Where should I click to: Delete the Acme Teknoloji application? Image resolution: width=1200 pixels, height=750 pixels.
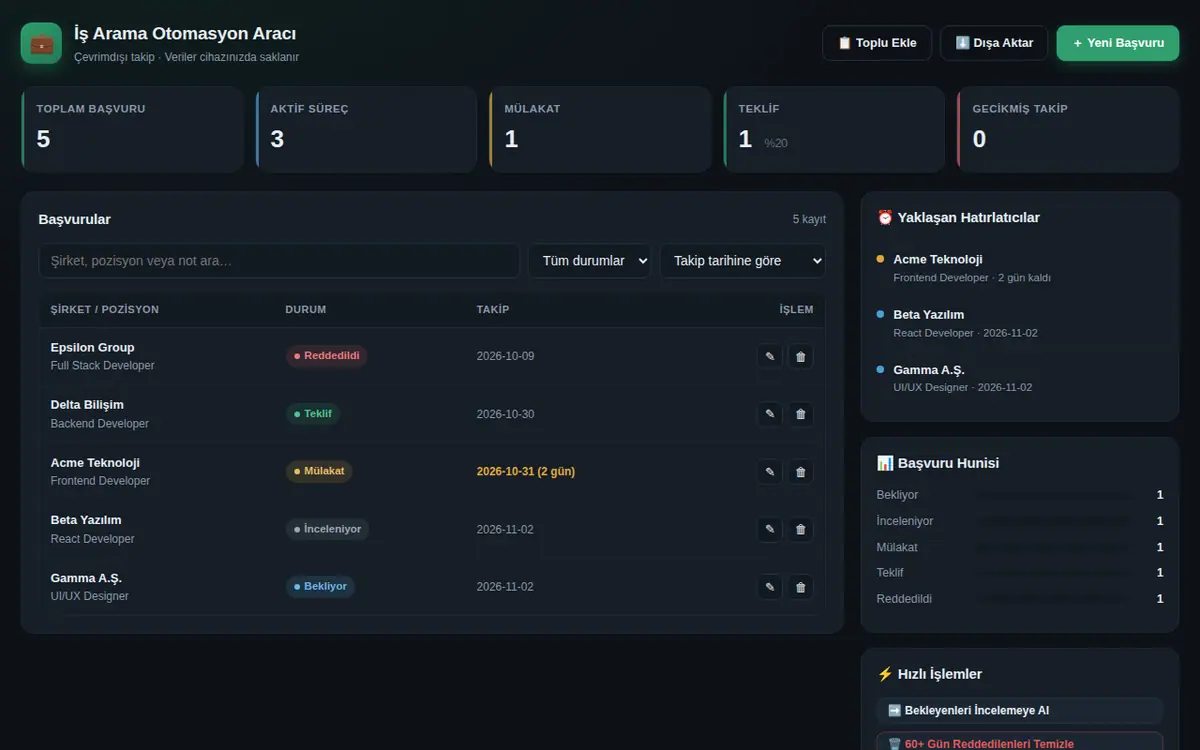point(801,471)
